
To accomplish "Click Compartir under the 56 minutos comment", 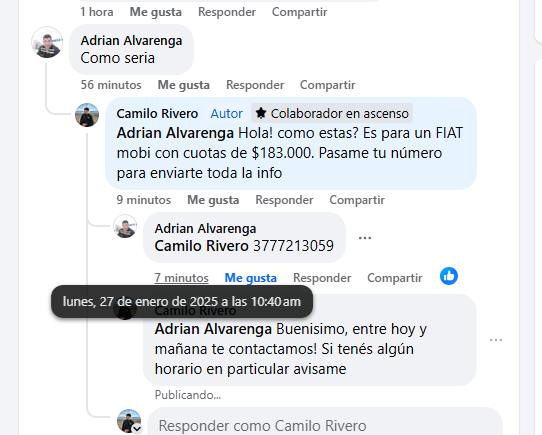I will (x=327, y=85).
